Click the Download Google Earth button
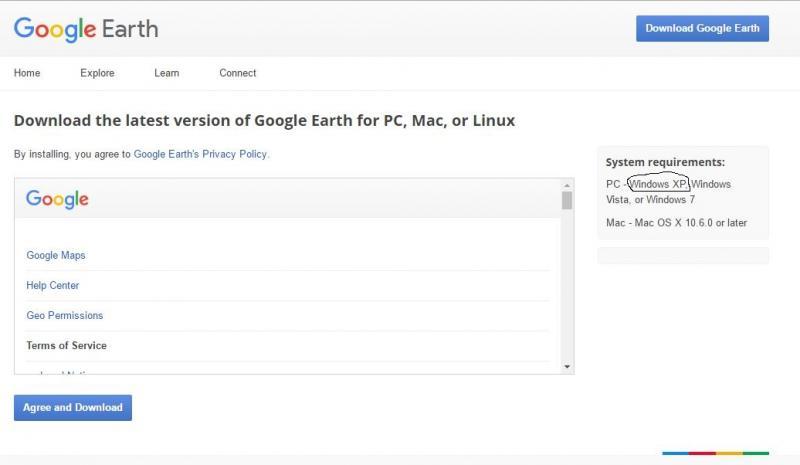 pos(702,29)
